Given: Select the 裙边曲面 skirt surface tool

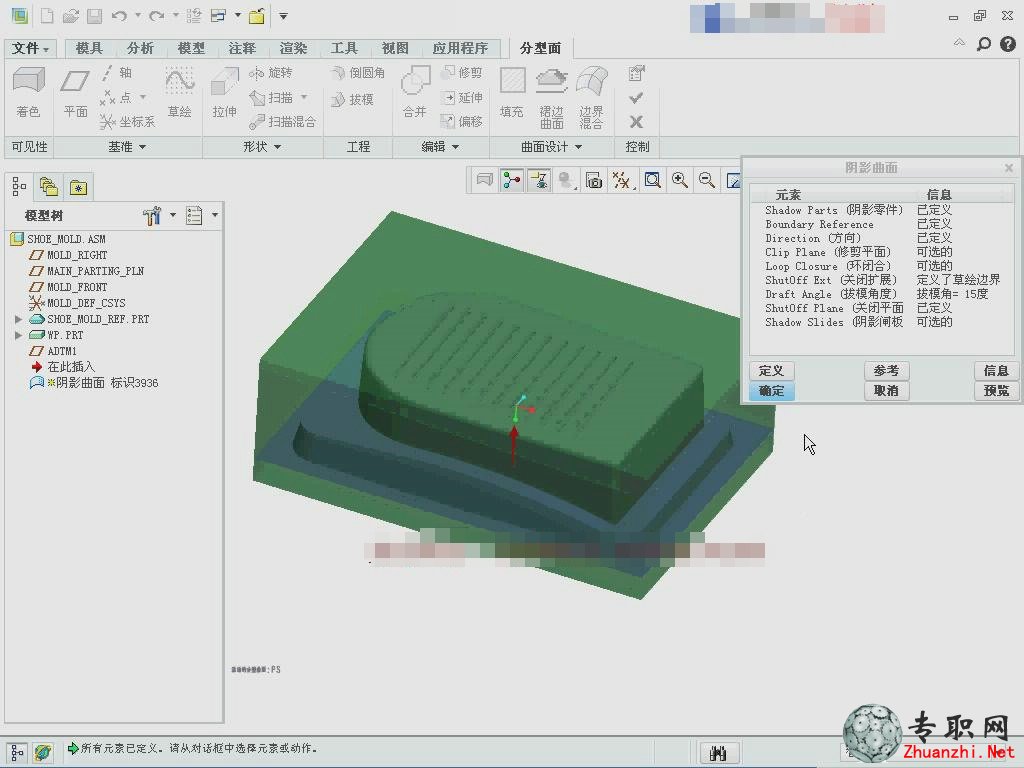Looking at the screenshot, I should coord(552,98).
